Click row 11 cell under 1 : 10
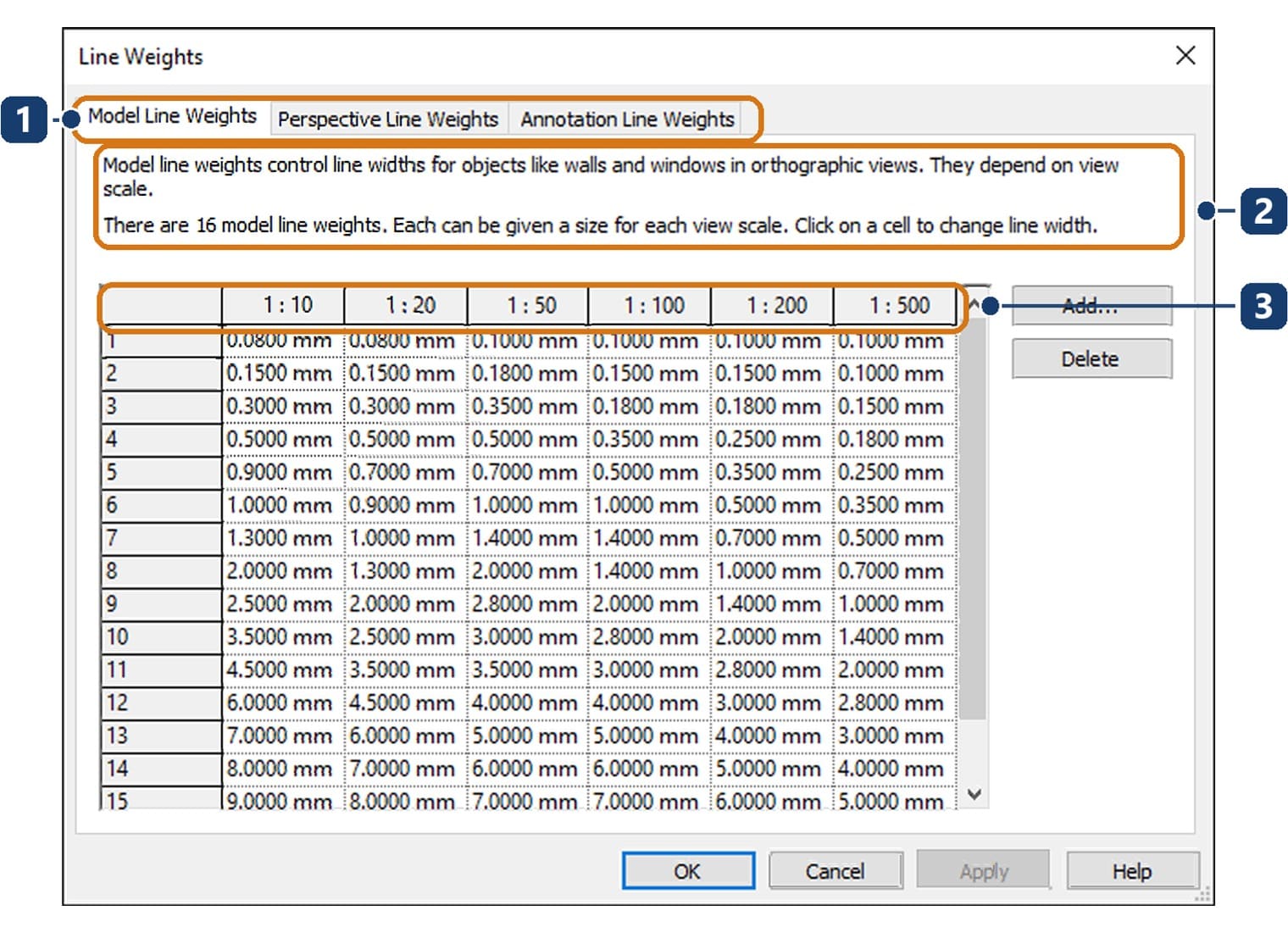The image size is (1288, 933). (283, 670)
